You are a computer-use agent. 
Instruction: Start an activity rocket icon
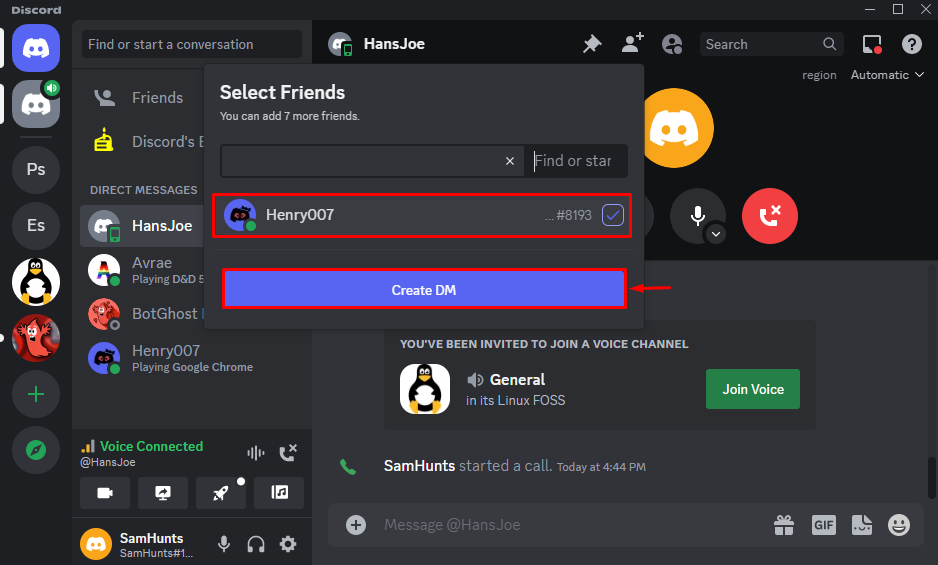coord(221,493)
